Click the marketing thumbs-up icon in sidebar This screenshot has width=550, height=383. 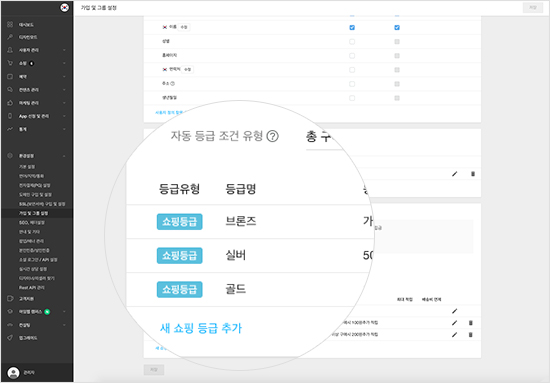click(10, 103)
